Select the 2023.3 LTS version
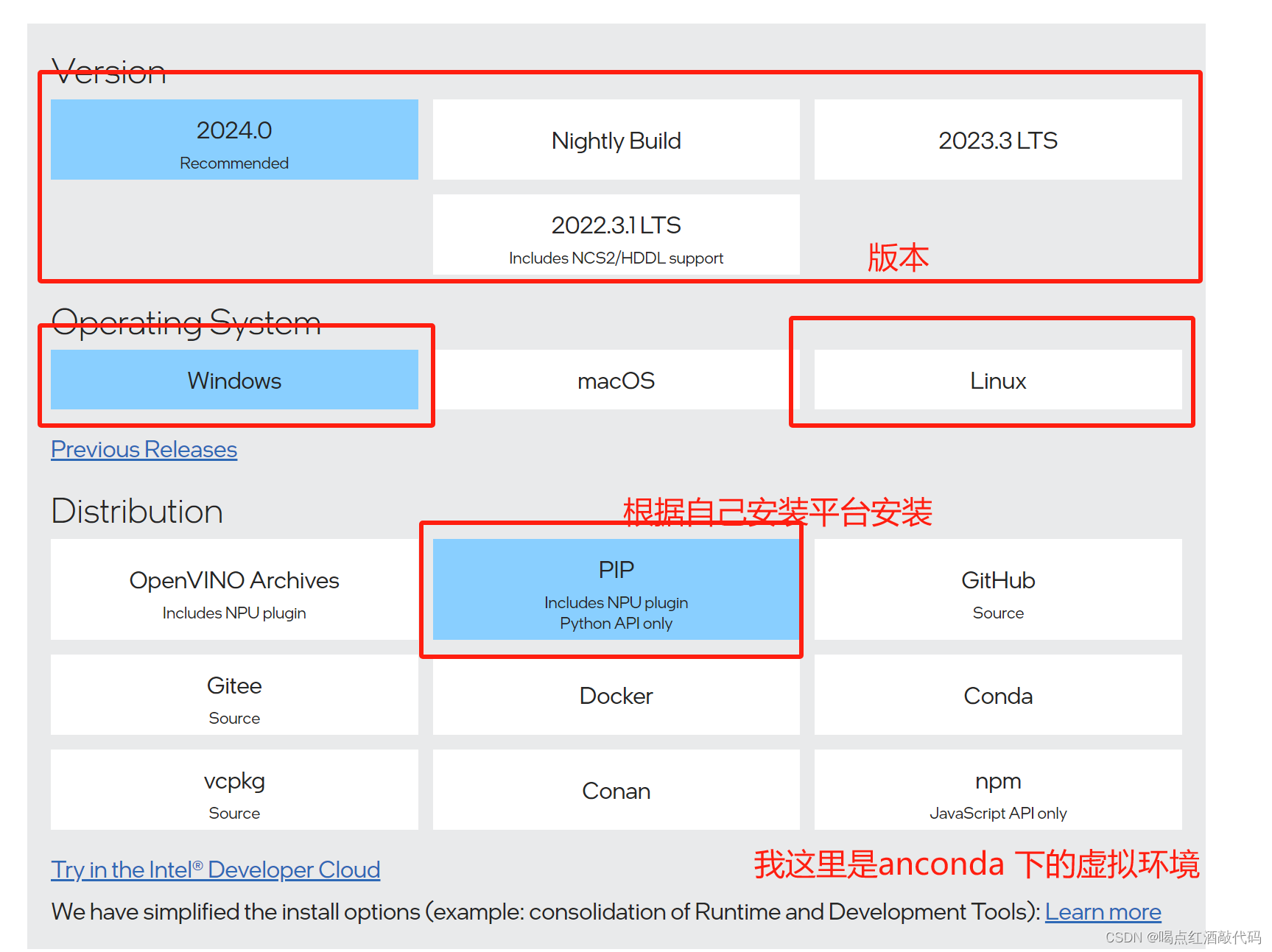This screenshot has width=1272, height=952. click(997, 139)
